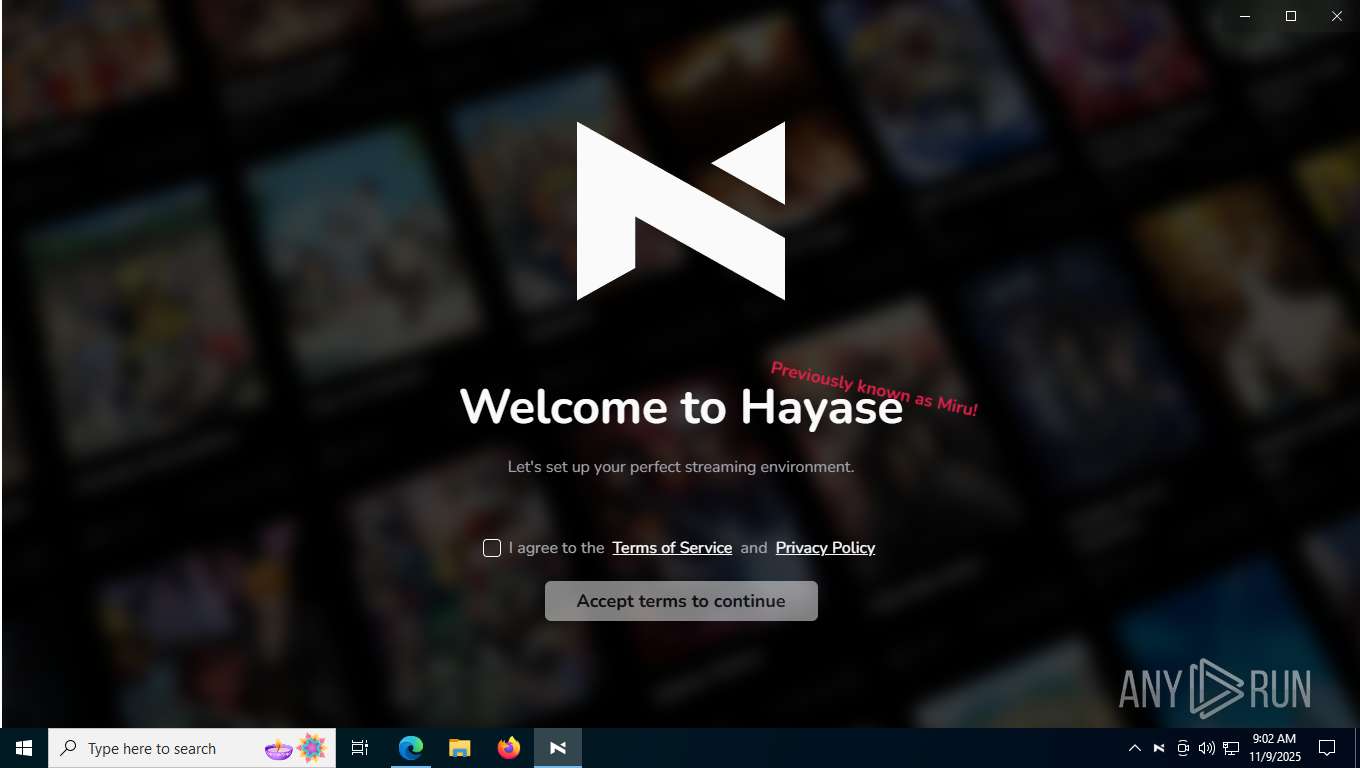This screenshot has width=1360, height=768.
Task: Launch Microsoft Edge from the taskbar
Action: pyautogui.click(x=411, y=748)
